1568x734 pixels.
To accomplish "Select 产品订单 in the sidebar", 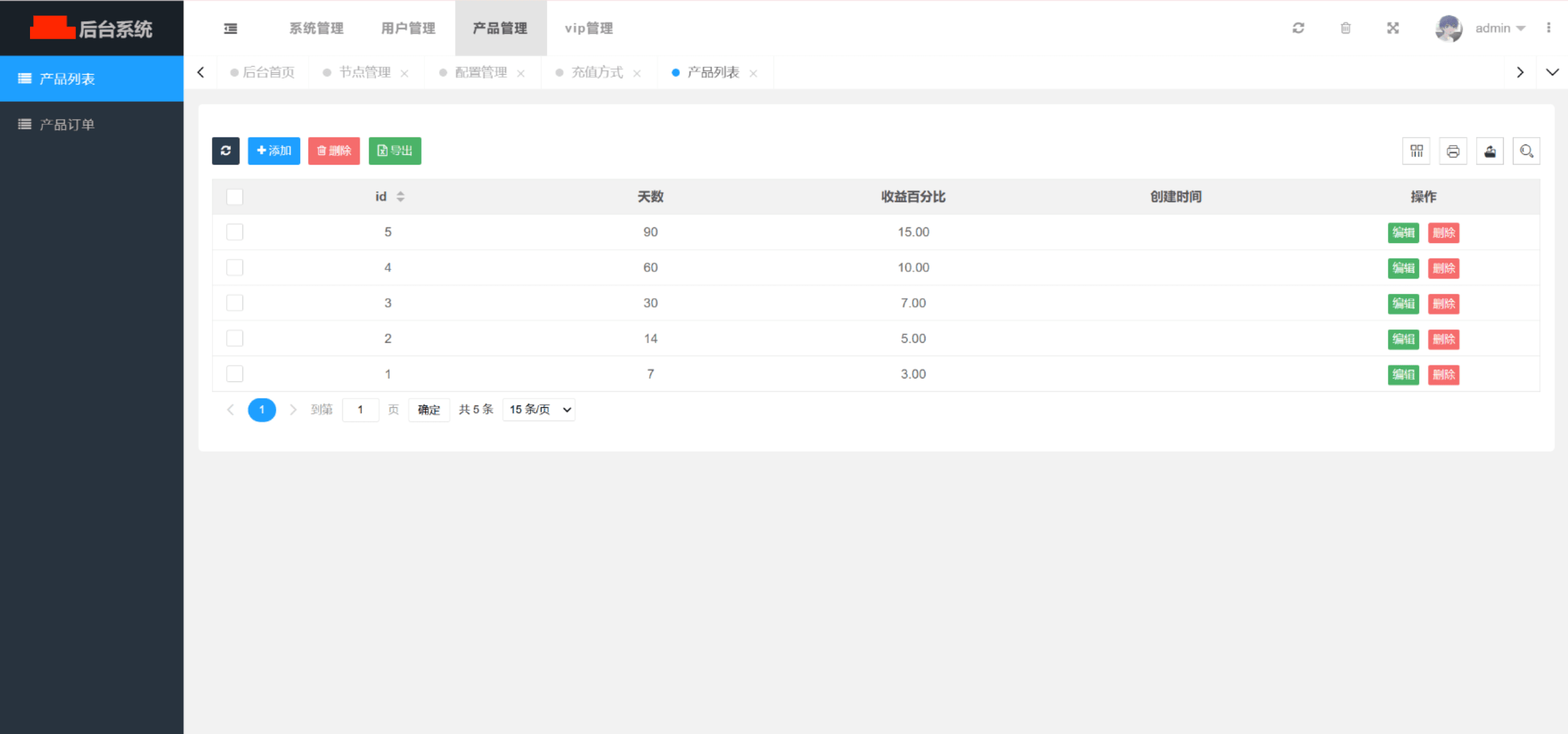I will pos(66,124).
